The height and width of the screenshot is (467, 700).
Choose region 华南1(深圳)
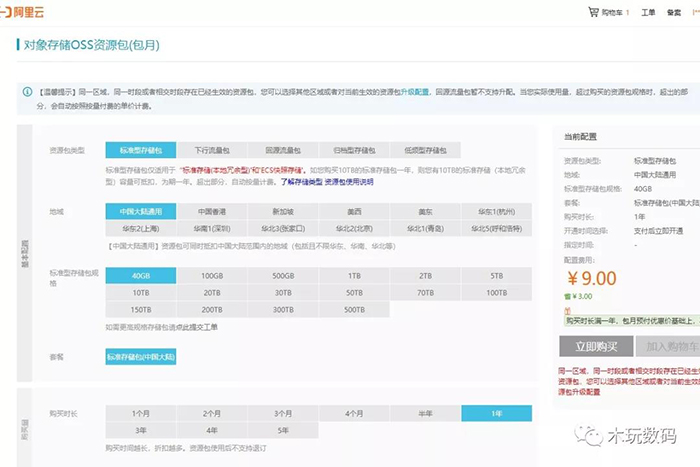click(x=212, y=229)
